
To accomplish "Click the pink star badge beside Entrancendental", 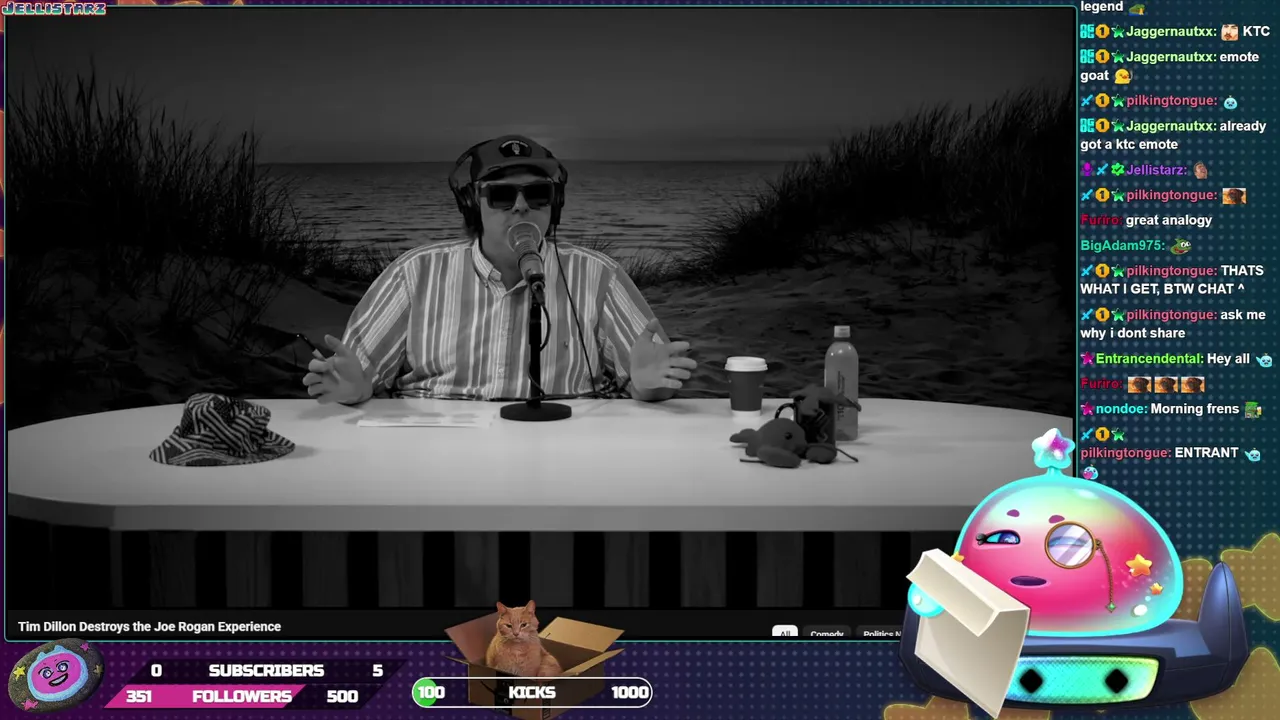I will tap(1087, 359).
